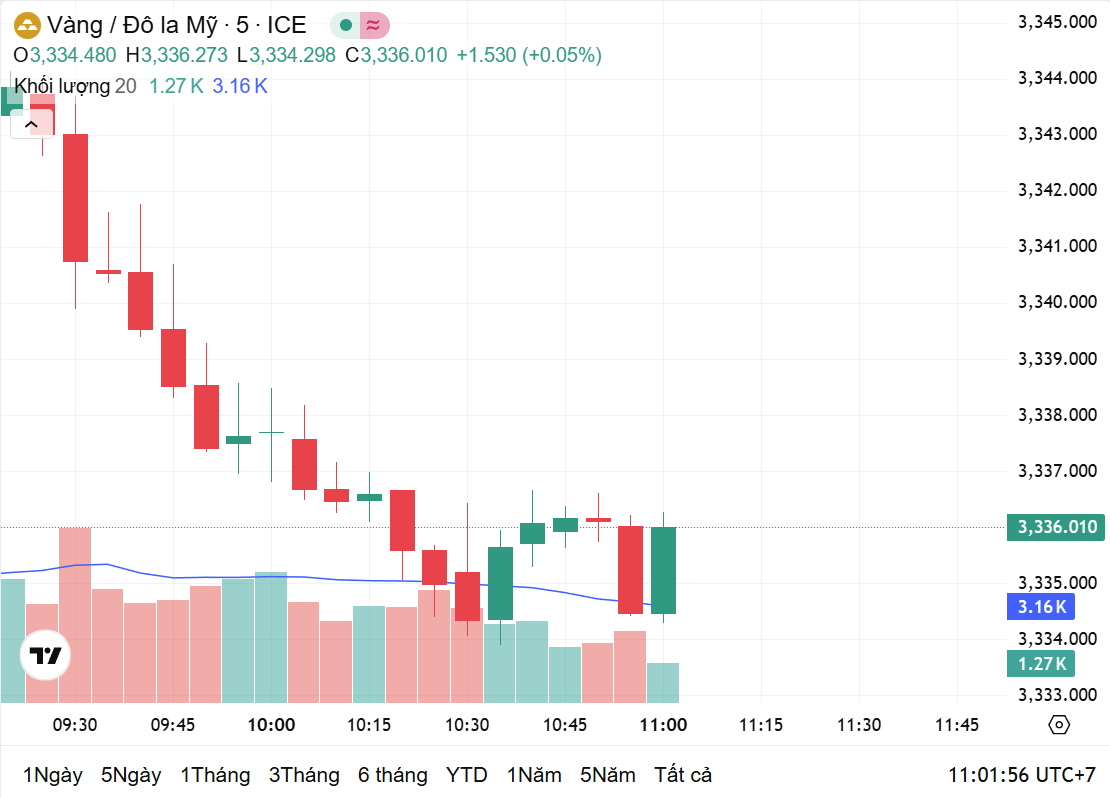Switch to the 3Tháng range

tap(304, 775)
